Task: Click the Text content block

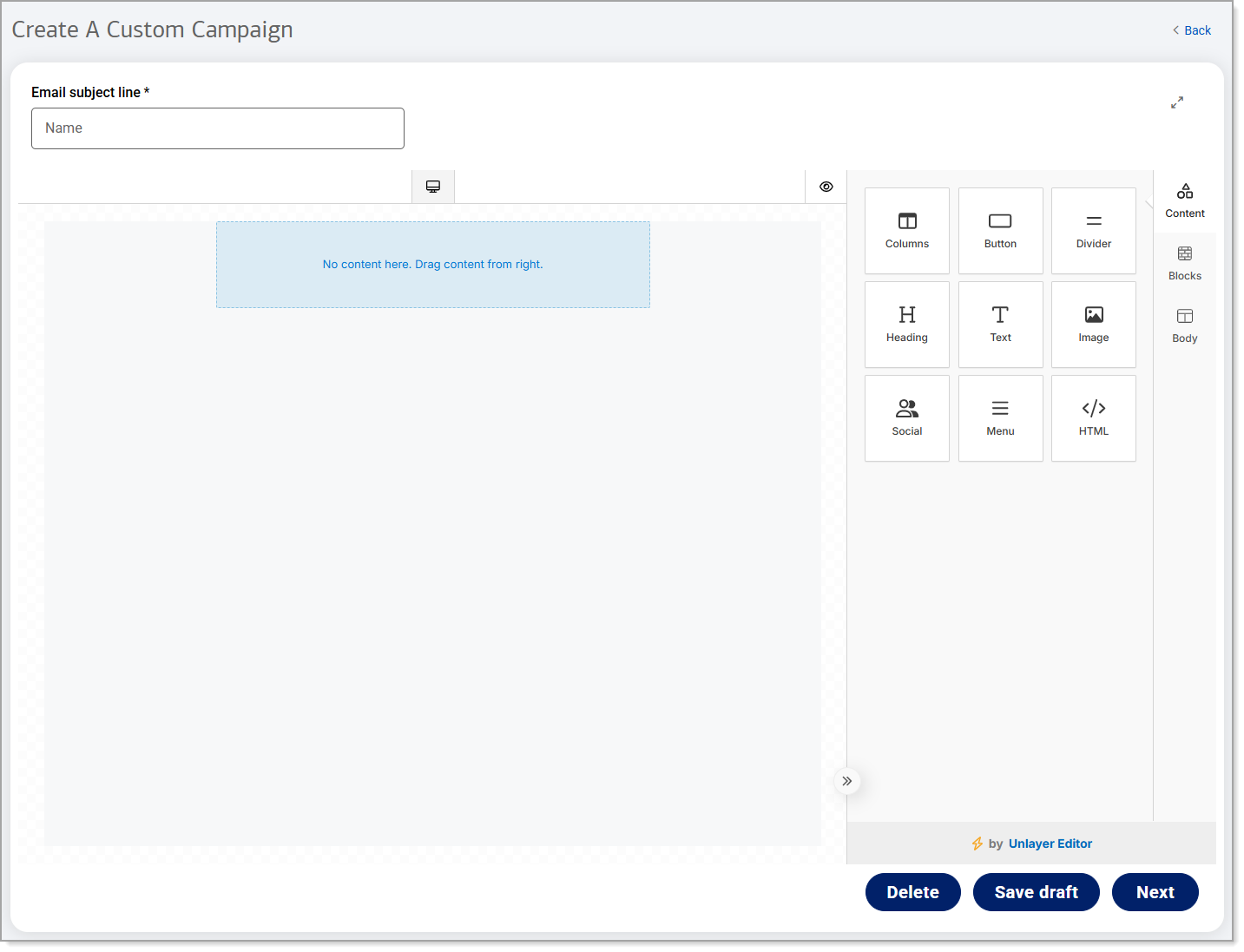Action: 1000,325
